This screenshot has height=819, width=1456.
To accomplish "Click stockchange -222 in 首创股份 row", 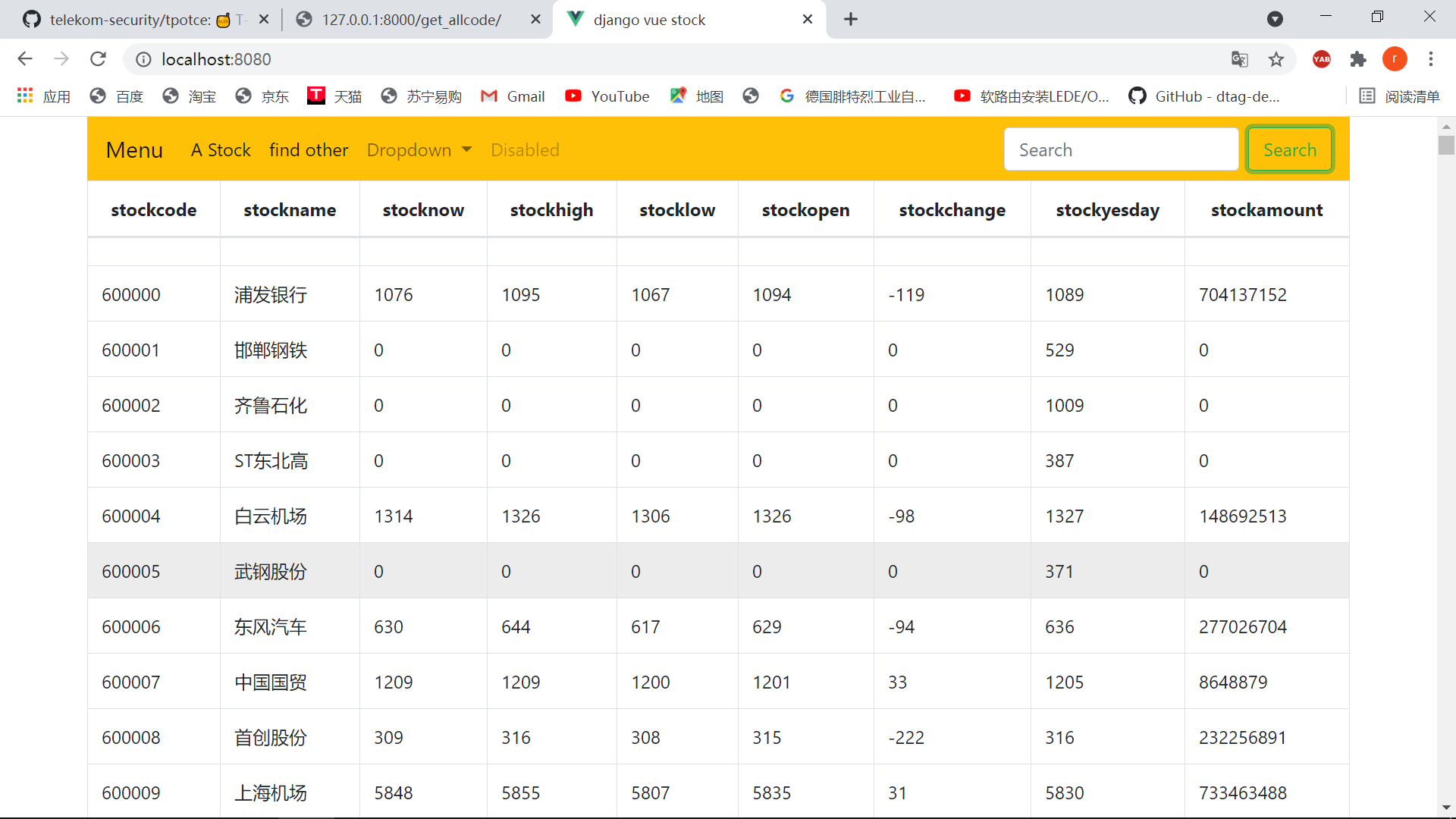I will 906,737.
